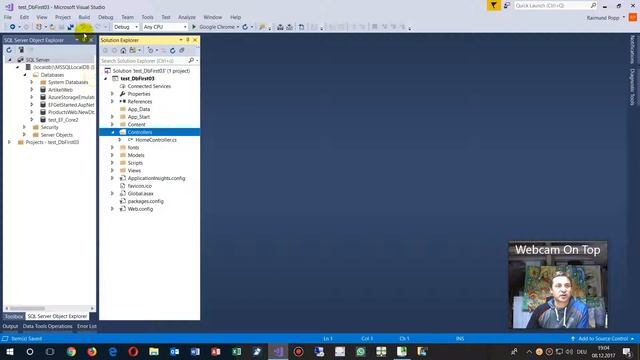Viewport: 640px width, 360px height.
Task: Open Outlook from the taskbar
Action: 174,351
